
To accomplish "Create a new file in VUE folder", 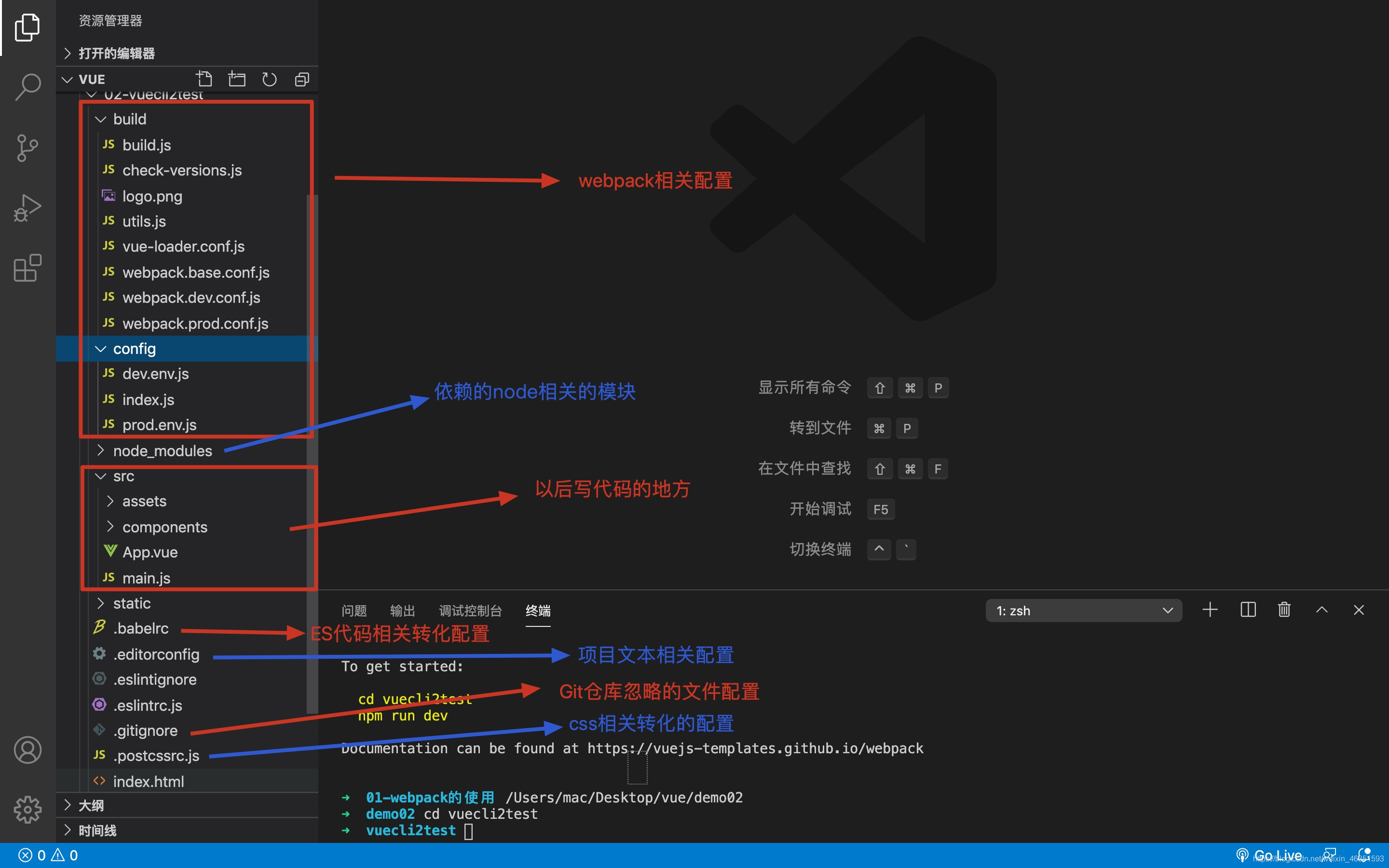I will (x=204, y=79).
